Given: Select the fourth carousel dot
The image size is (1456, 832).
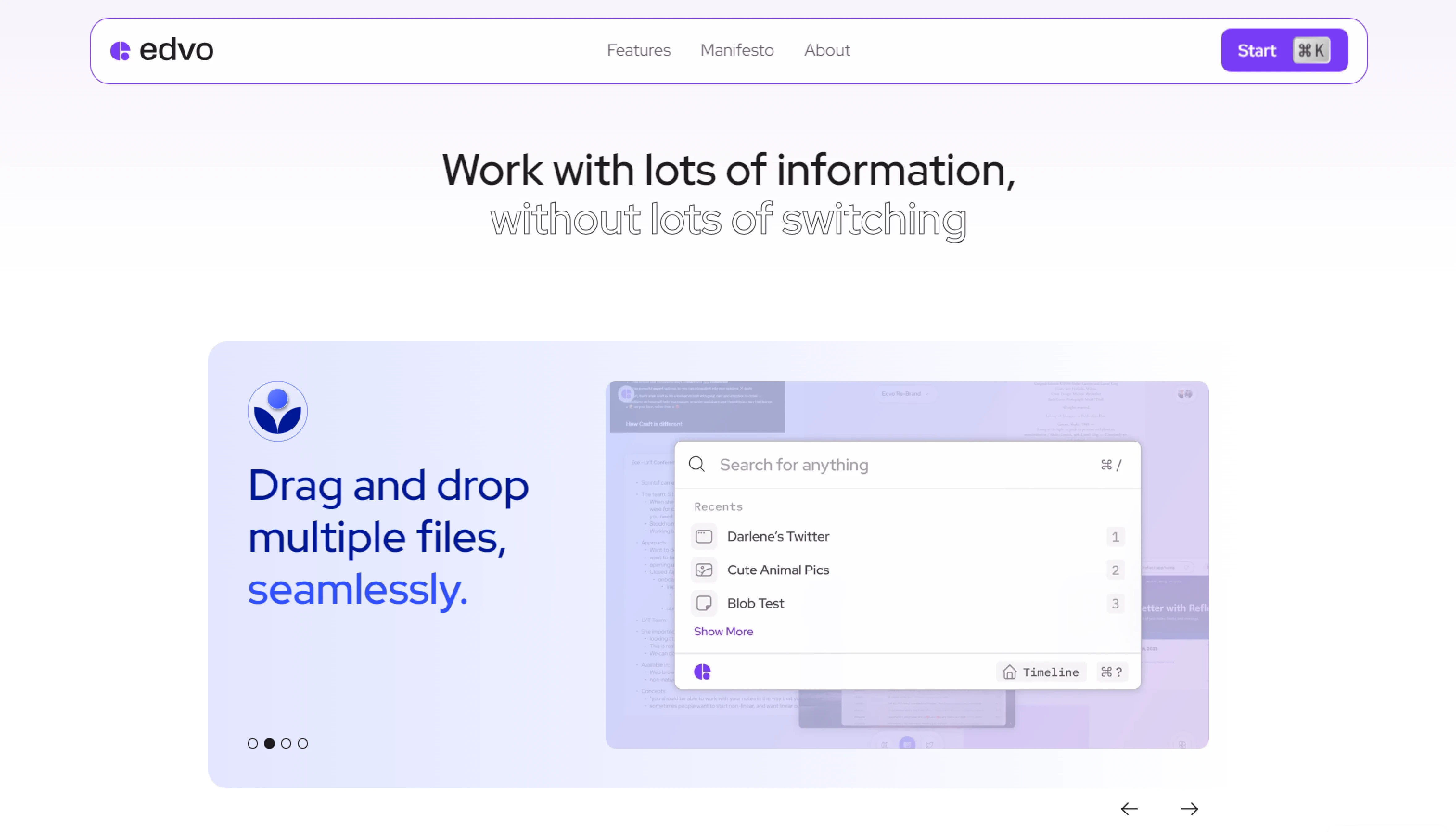Looking at the screenshot, I should tap(303, 743).
